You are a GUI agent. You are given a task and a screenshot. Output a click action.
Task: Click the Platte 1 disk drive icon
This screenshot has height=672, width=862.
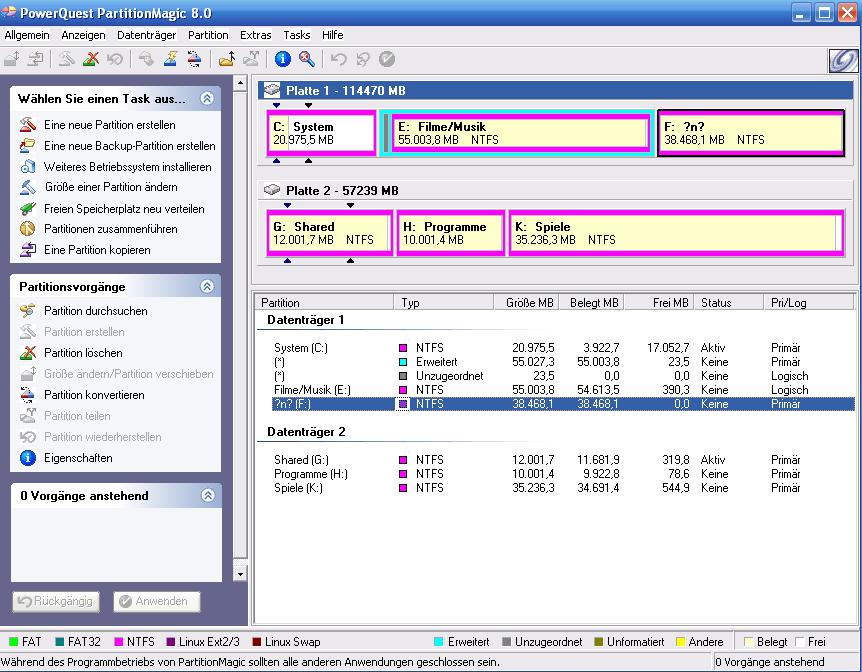pyautogui.click(x=272, y=90)
